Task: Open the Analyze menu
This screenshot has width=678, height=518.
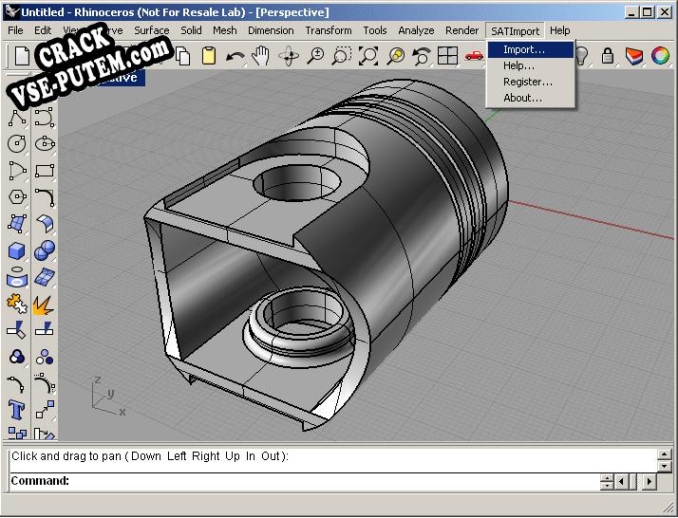Action: 416,31
